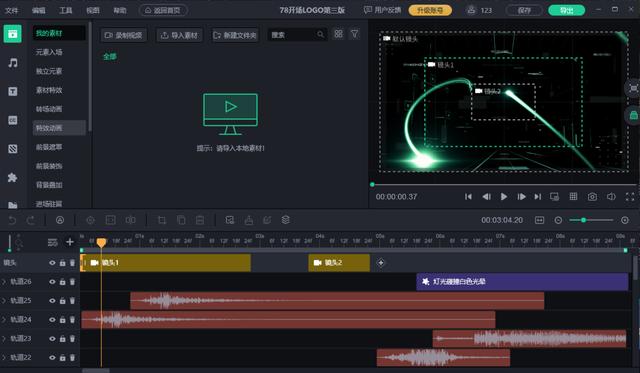The height and width of the screenshot is (373, 640).
Task: Hide track 轨道22 using its eye icon
Action: (52, 357)
